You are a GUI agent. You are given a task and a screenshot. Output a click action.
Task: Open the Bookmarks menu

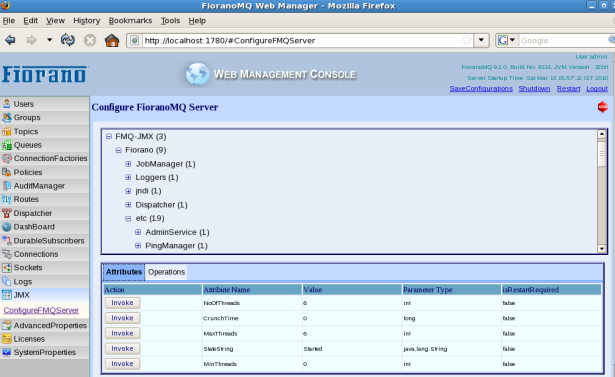click(x=130, y=20)
